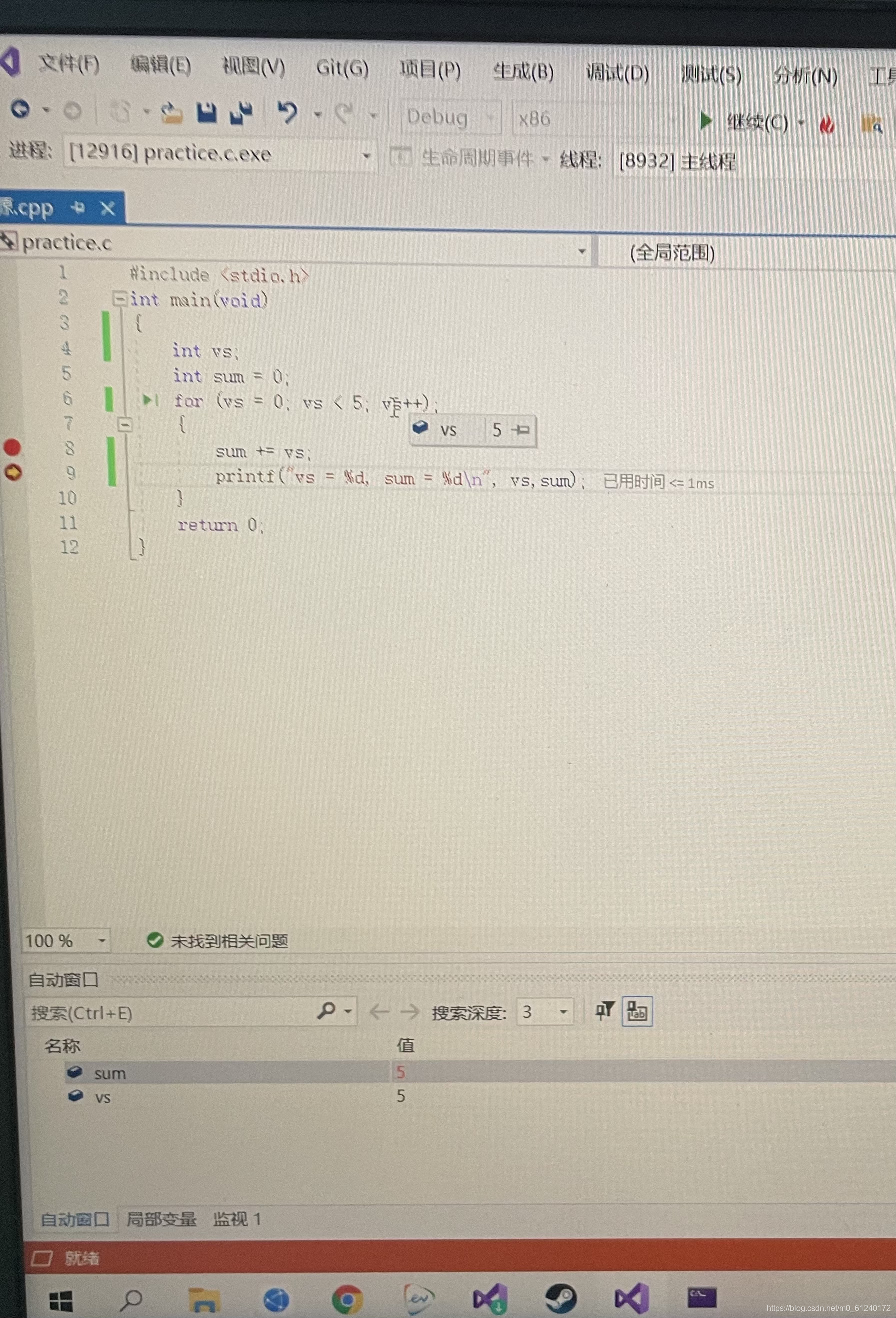Click the filter pin icon in Autos window
896x1318 pixels.
coord(604,1010)
